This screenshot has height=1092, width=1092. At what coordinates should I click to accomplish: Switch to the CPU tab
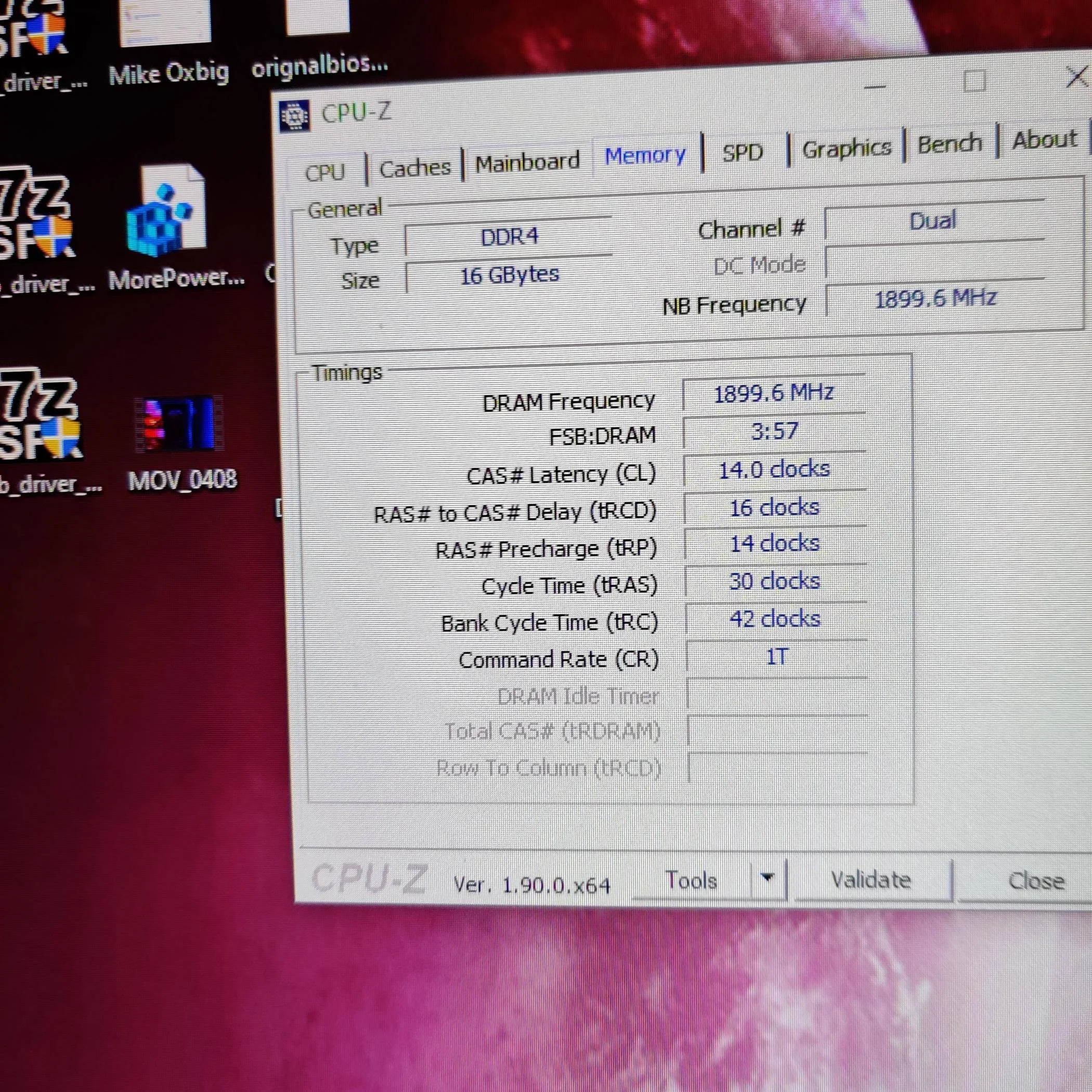coord(325,171)
